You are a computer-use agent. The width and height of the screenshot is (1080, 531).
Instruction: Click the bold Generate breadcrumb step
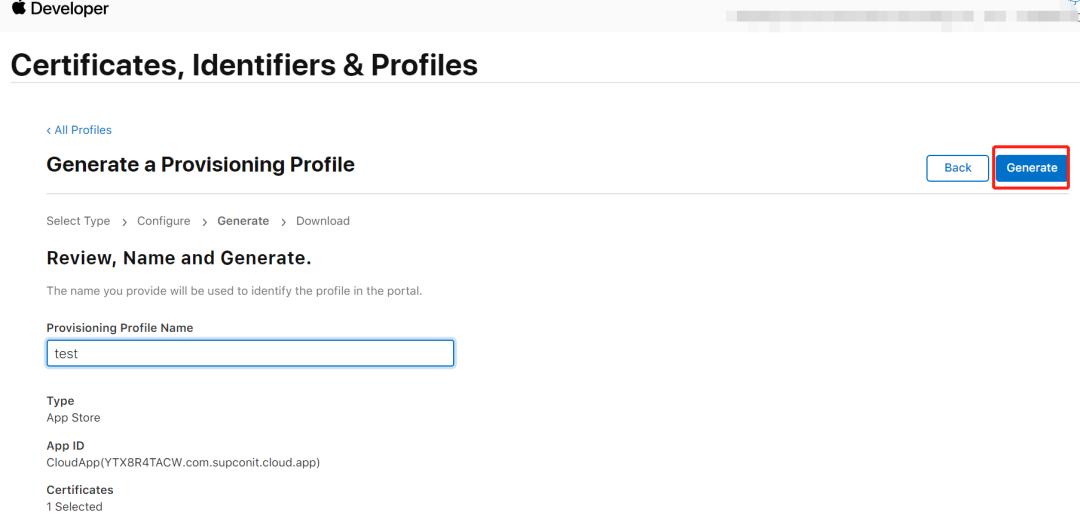pyautogui.click(x=243, y=221)
